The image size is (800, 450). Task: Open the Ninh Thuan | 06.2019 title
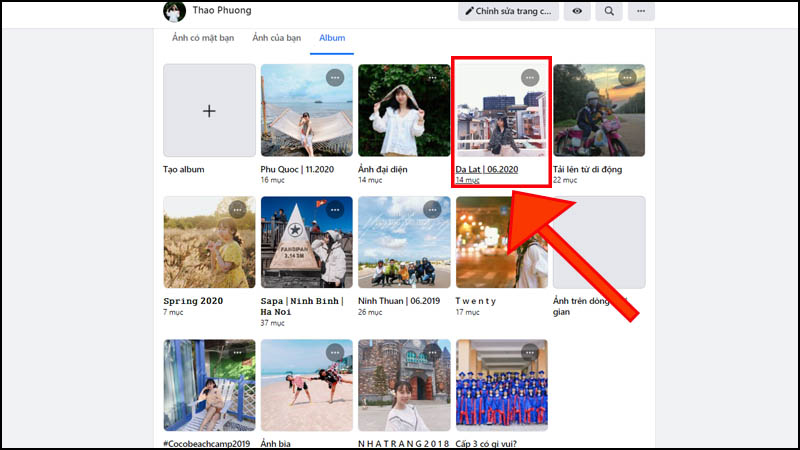(x=399, y=301)
